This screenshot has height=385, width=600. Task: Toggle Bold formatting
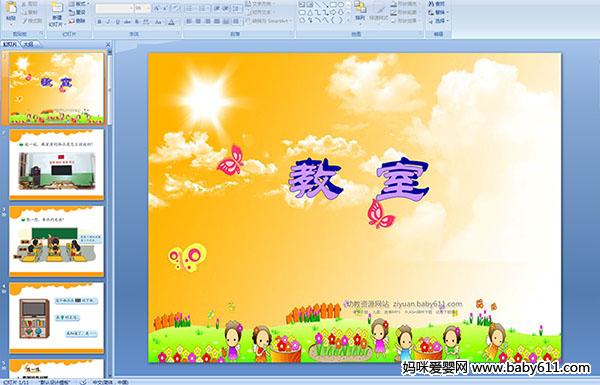click(x=99, y=22)
